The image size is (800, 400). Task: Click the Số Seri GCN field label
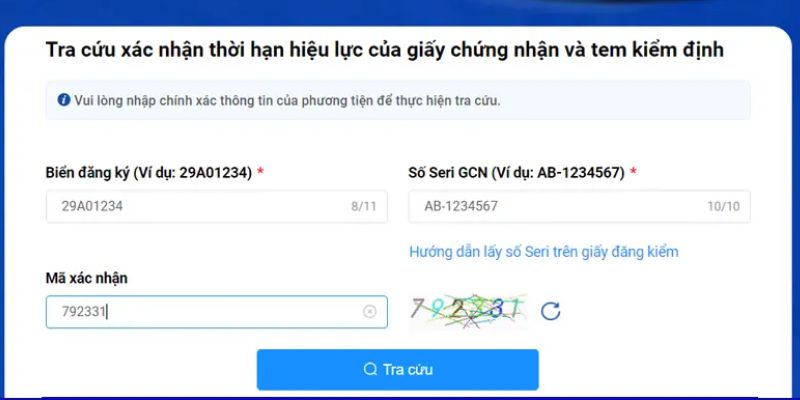[516, 173]
